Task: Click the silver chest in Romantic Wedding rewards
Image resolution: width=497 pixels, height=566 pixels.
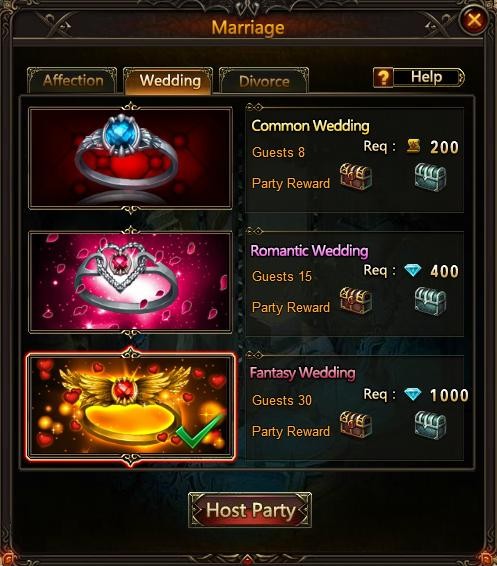Action: pyautogui.click(x=430, y=301)
